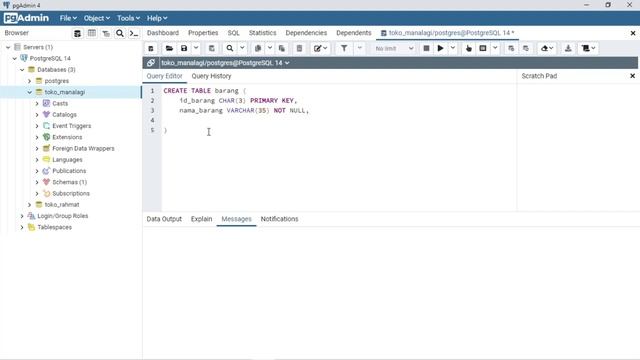
Task: Open the Tools menu
Action: pos(128,18)
